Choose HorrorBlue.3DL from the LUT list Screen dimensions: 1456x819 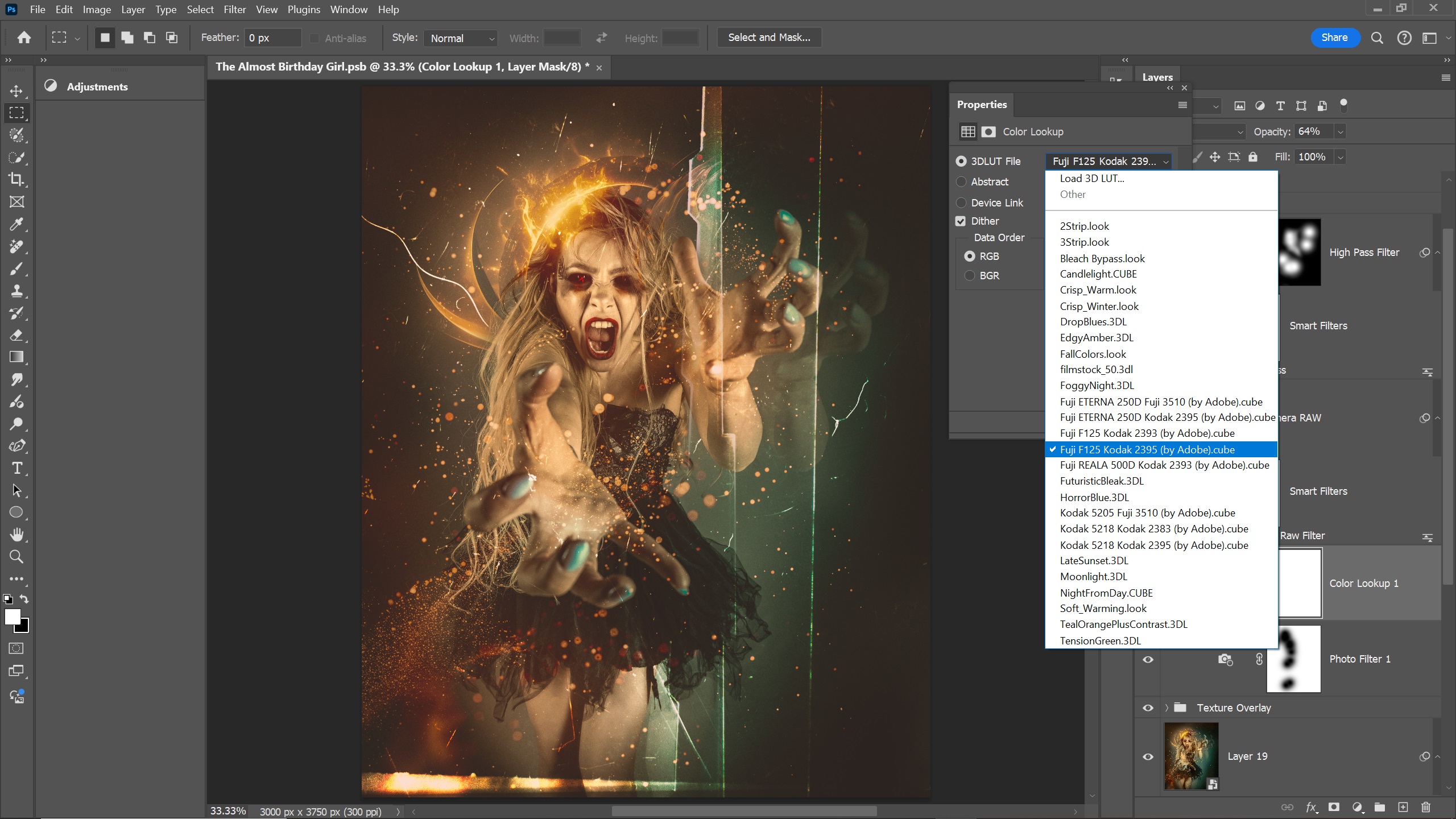(x=1094, y=497)
